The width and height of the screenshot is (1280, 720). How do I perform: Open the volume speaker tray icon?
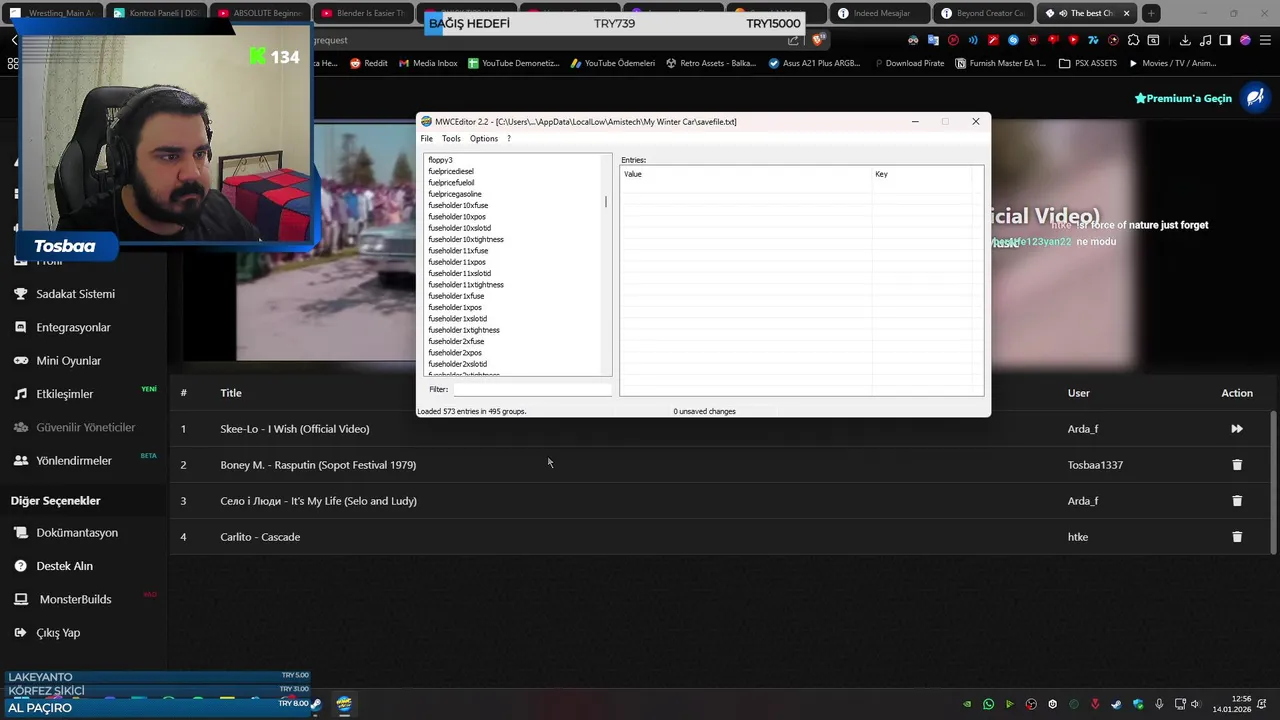click(1195, 704)
